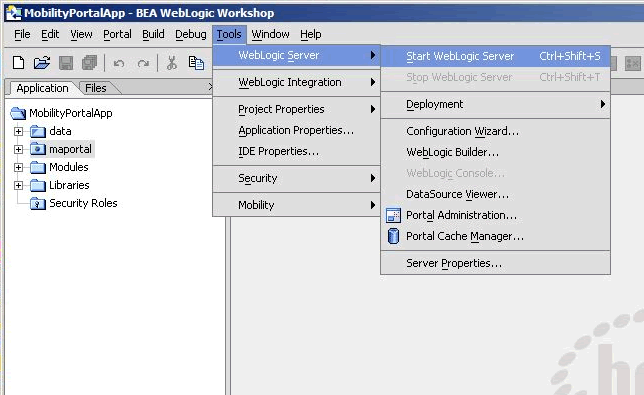Click the Save toolbar icon
Image resolution: width=644 pixels, height=395 pixels.
tap(66, 63)
